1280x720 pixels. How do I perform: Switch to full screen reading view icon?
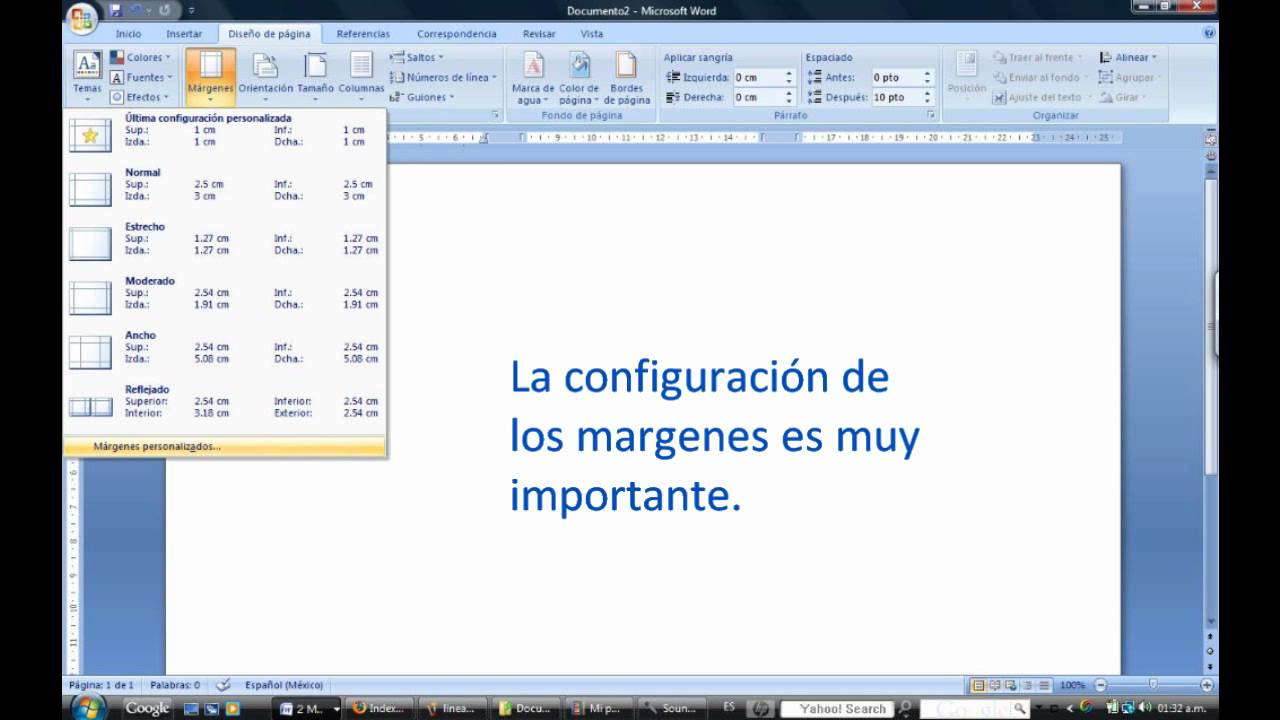pos(996,685)
